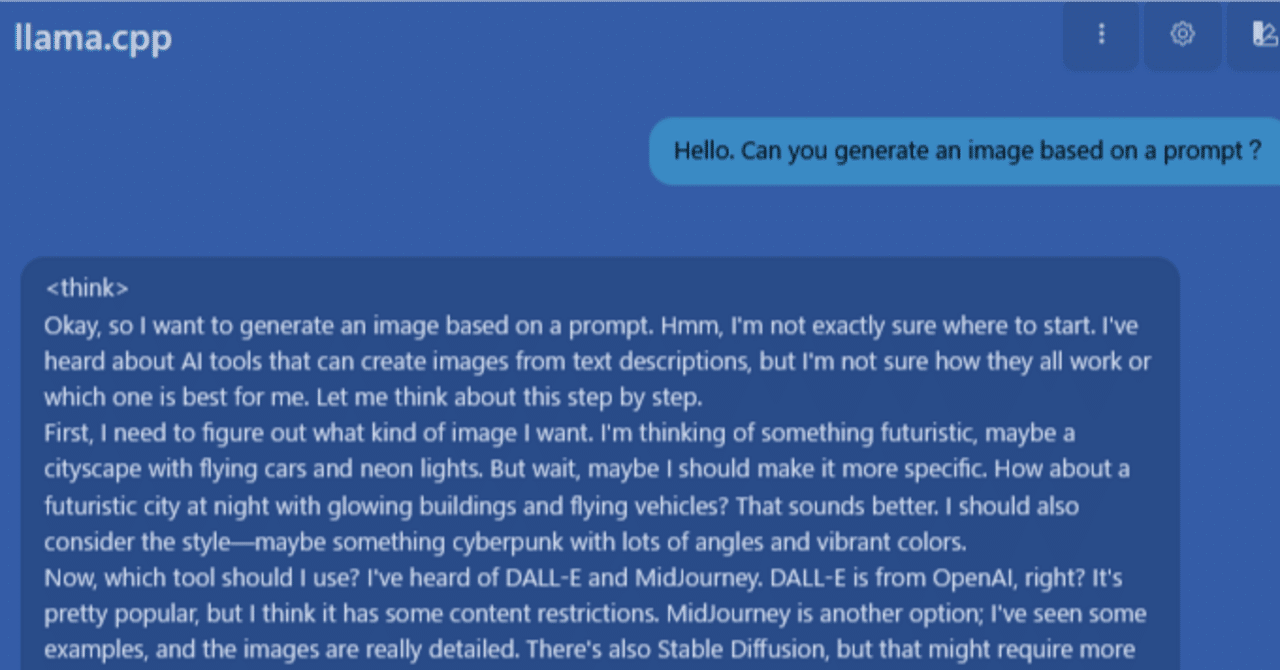Open the settings gear icon

1182,34
